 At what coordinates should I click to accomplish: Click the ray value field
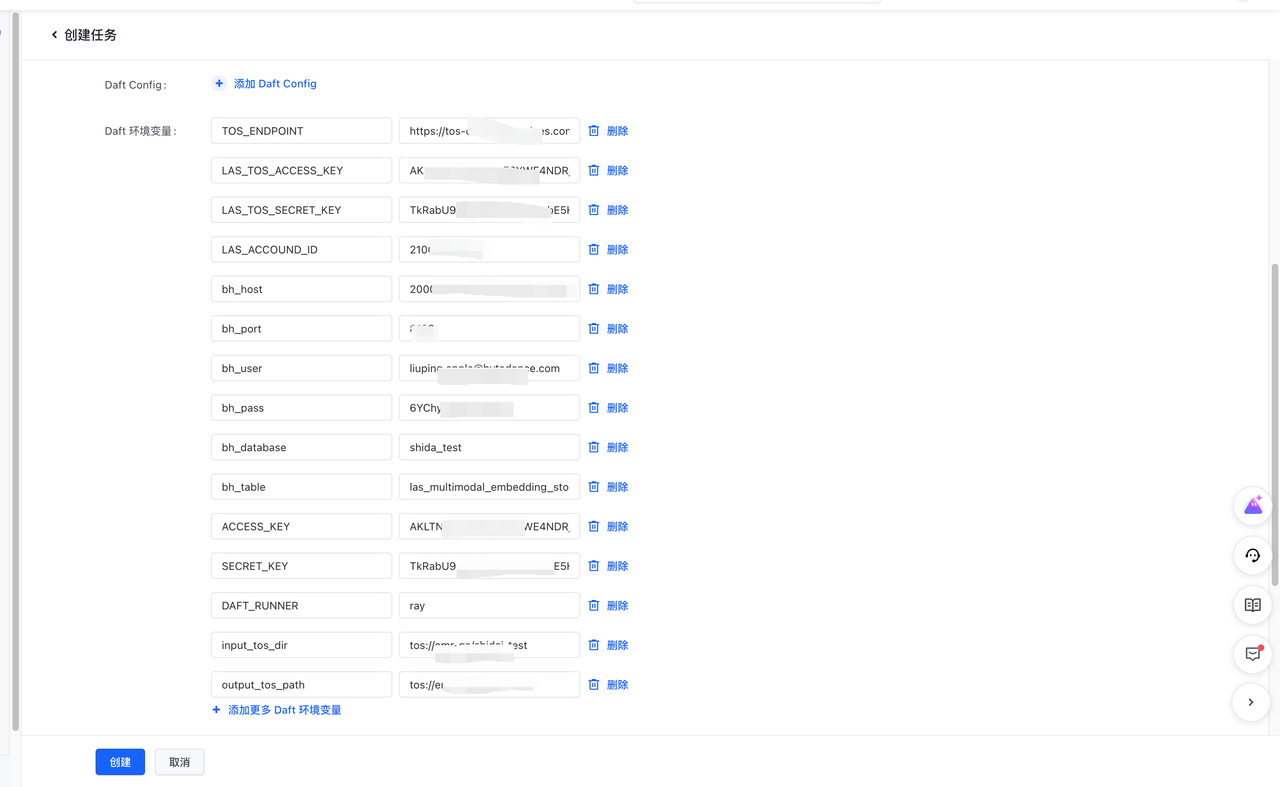(x=489, y=606)
